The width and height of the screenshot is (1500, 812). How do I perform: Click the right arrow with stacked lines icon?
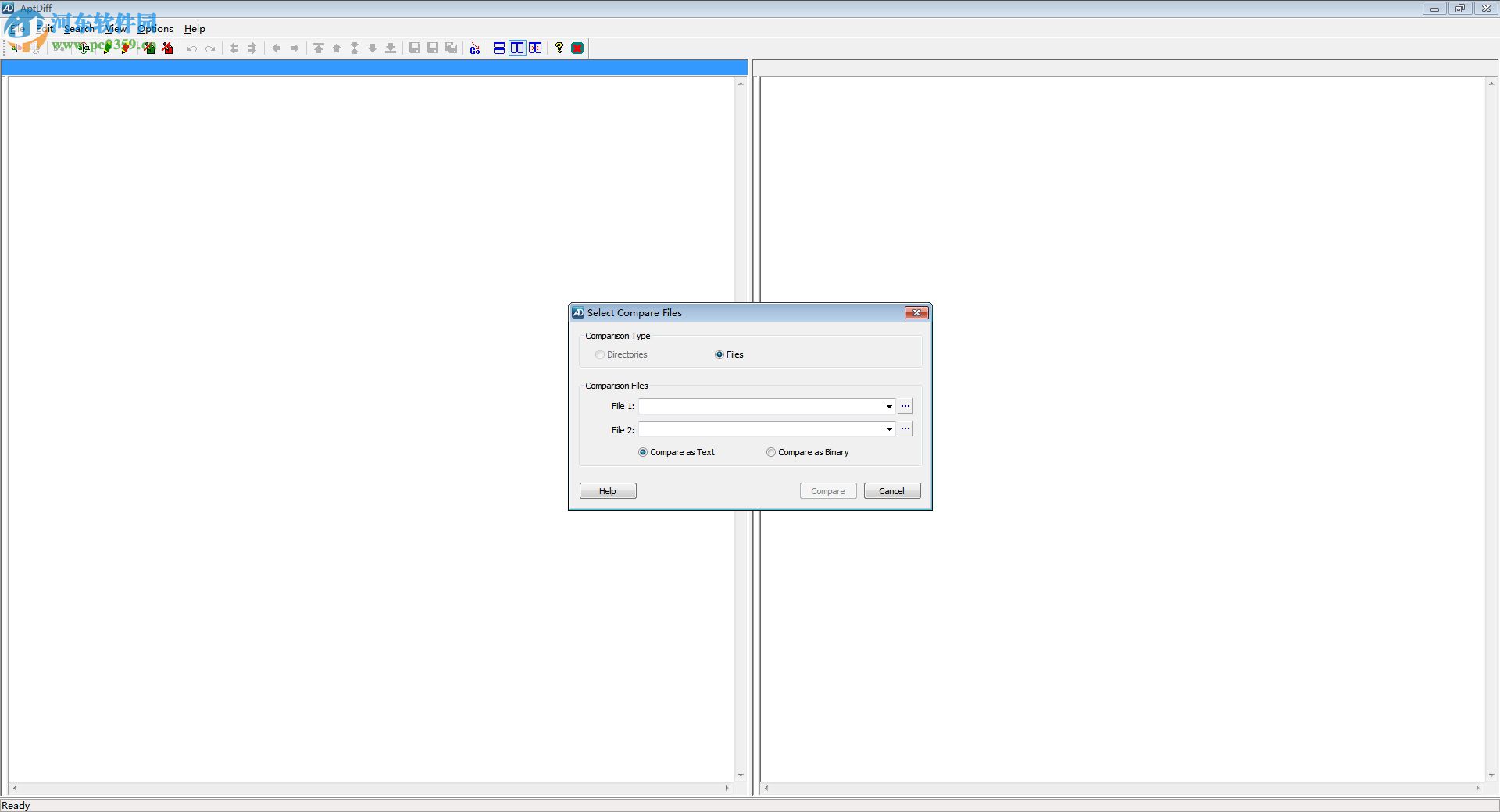[252, 48]
